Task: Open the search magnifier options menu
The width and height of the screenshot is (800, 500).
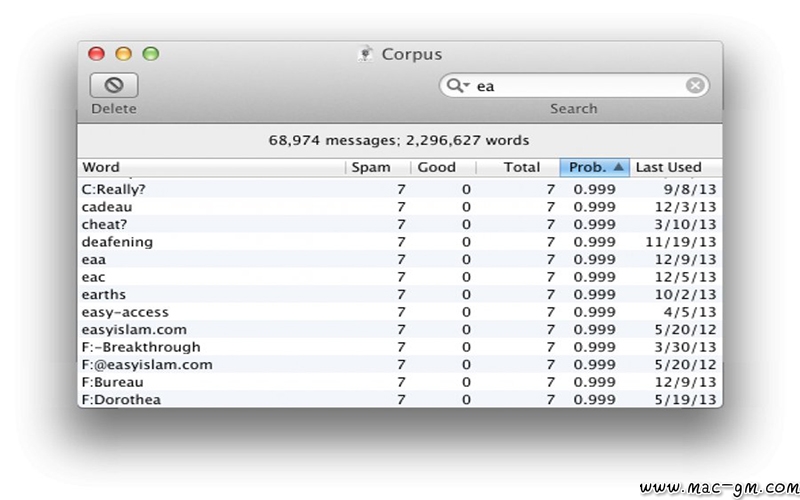Action: click(458, 86)
